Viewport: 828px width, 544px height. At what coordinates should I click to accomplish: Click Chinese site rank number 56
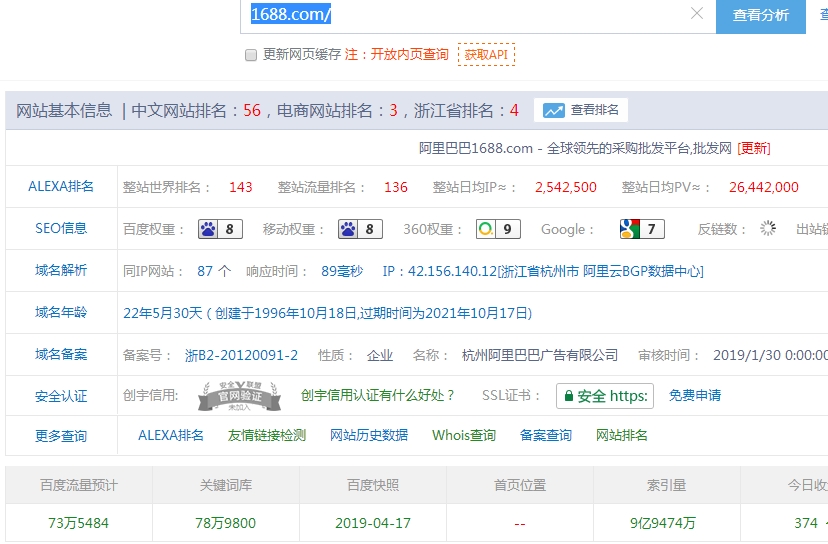tap(252, 110)
